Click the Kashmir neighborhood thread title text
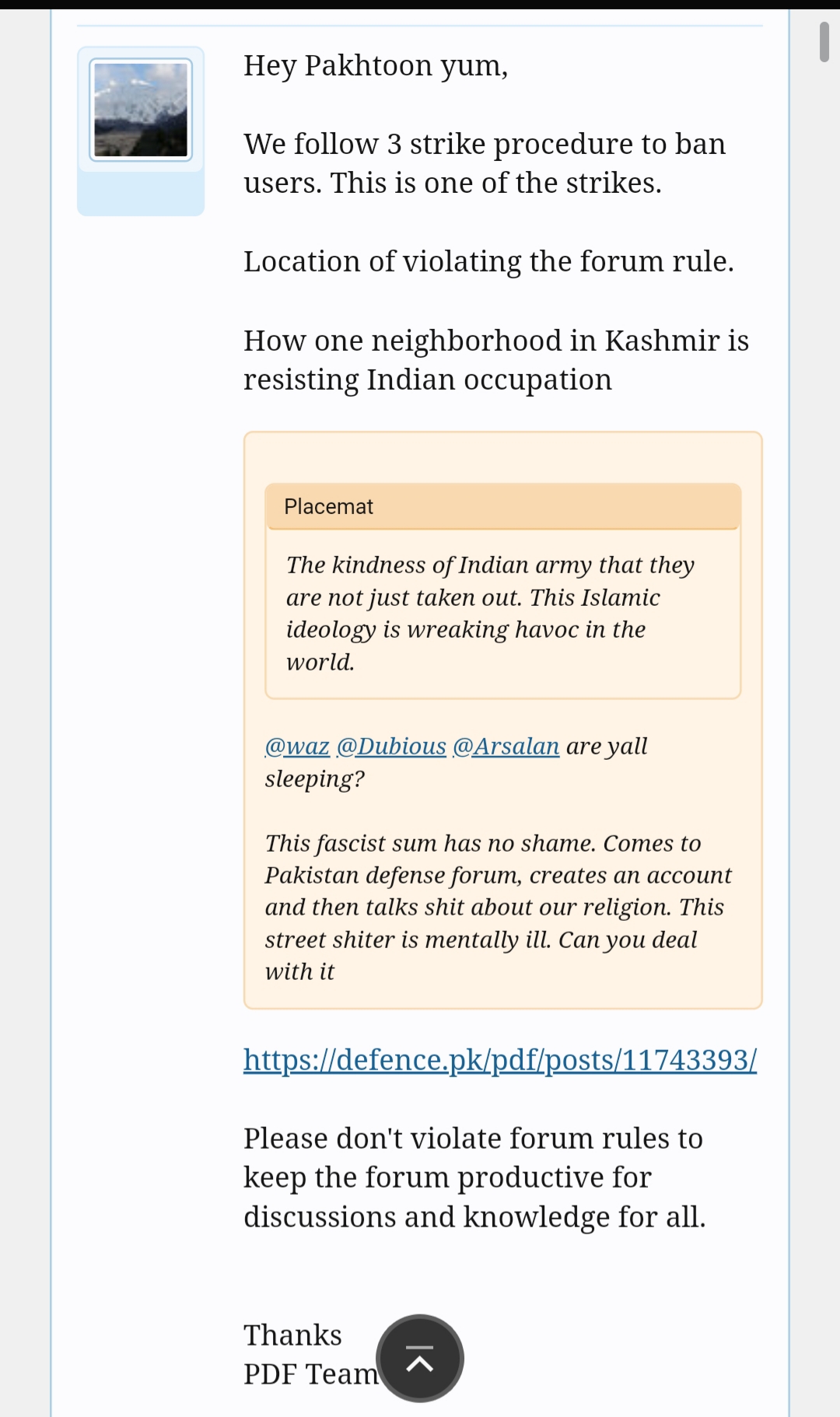 [x=496, y=360]
